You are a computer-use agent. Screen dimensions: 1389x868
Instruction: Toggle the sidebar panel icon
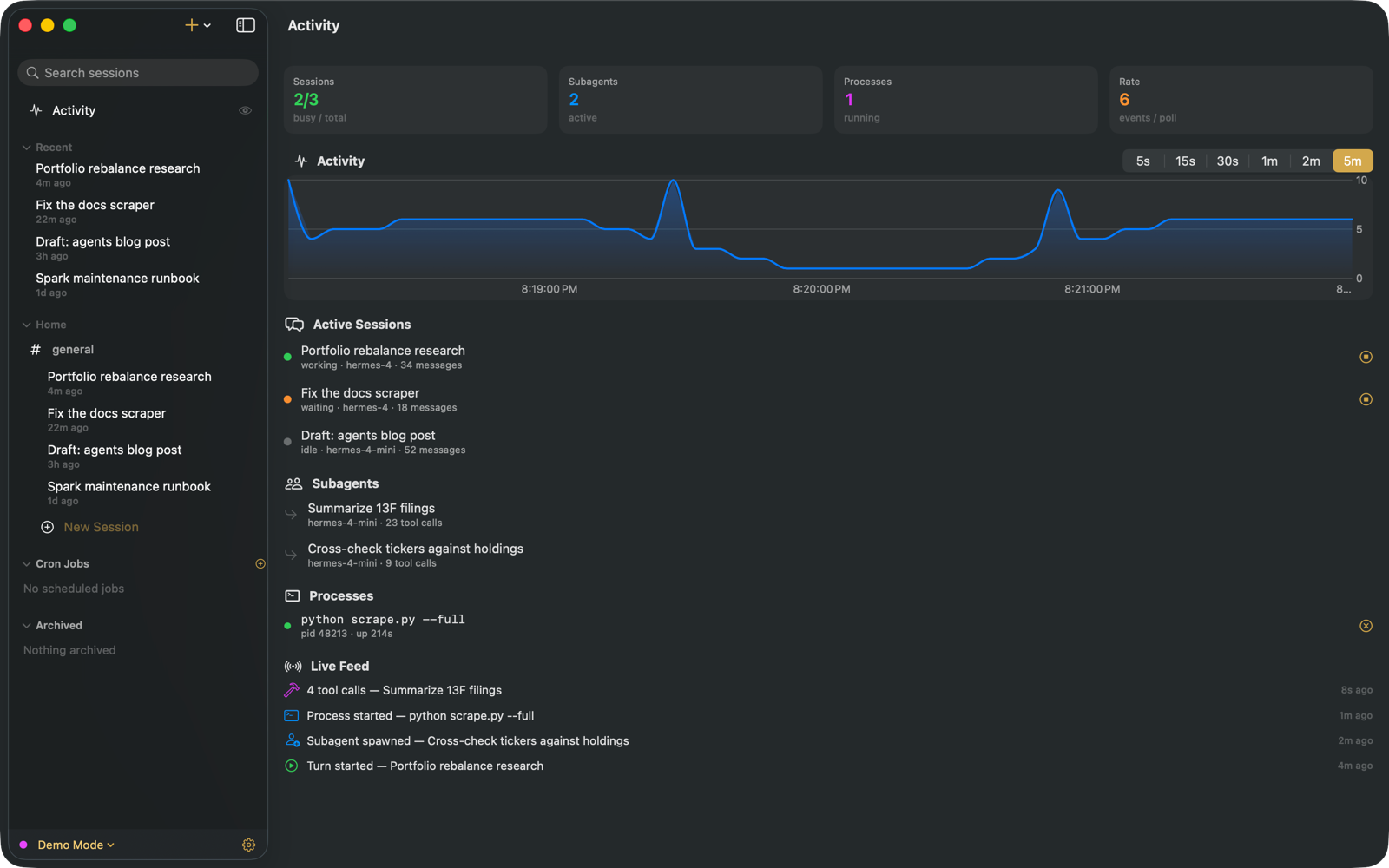246,25
